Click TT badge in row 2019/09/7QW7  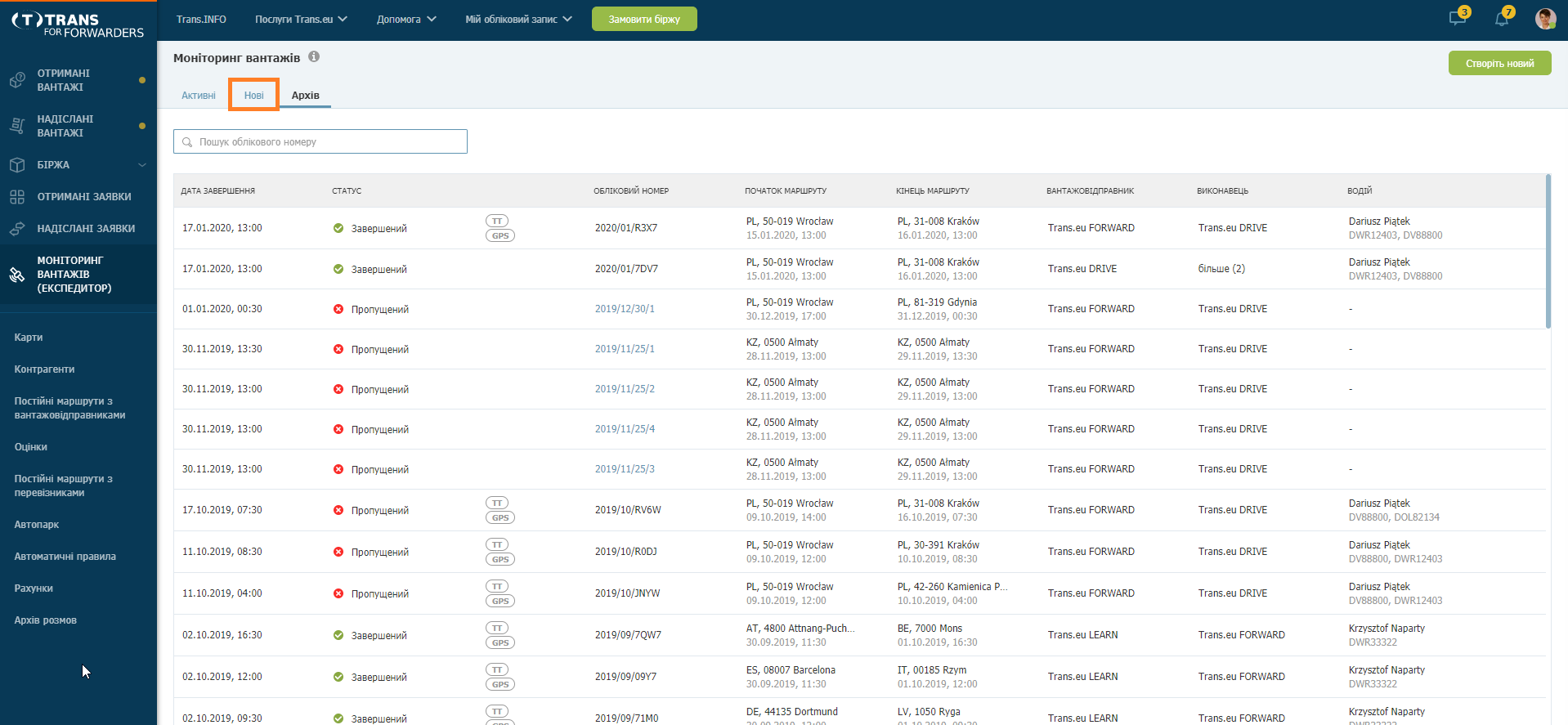point(497,628)
